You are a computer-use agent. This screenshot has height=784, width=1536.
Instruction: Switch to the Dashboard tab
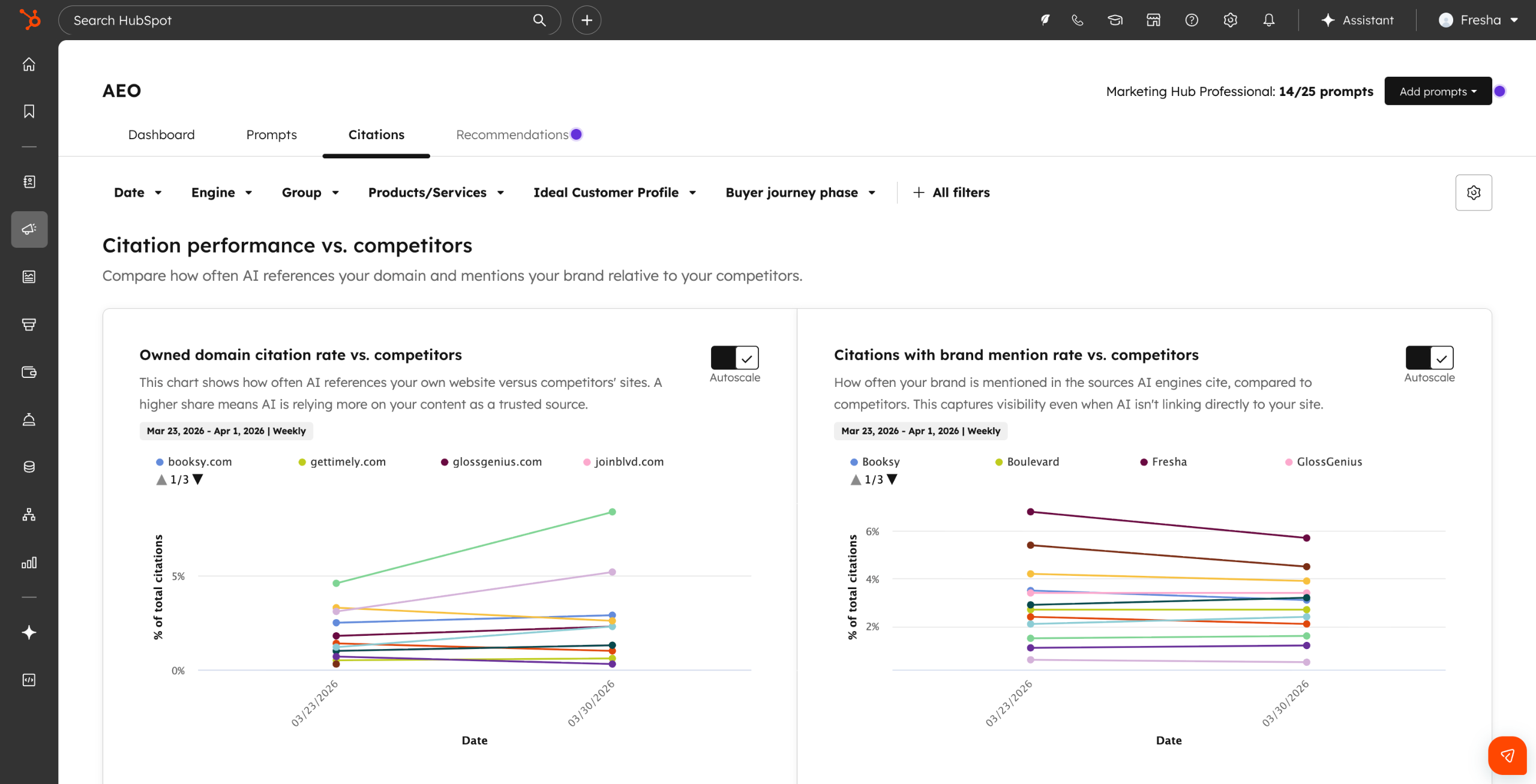[x=161, y=135]
